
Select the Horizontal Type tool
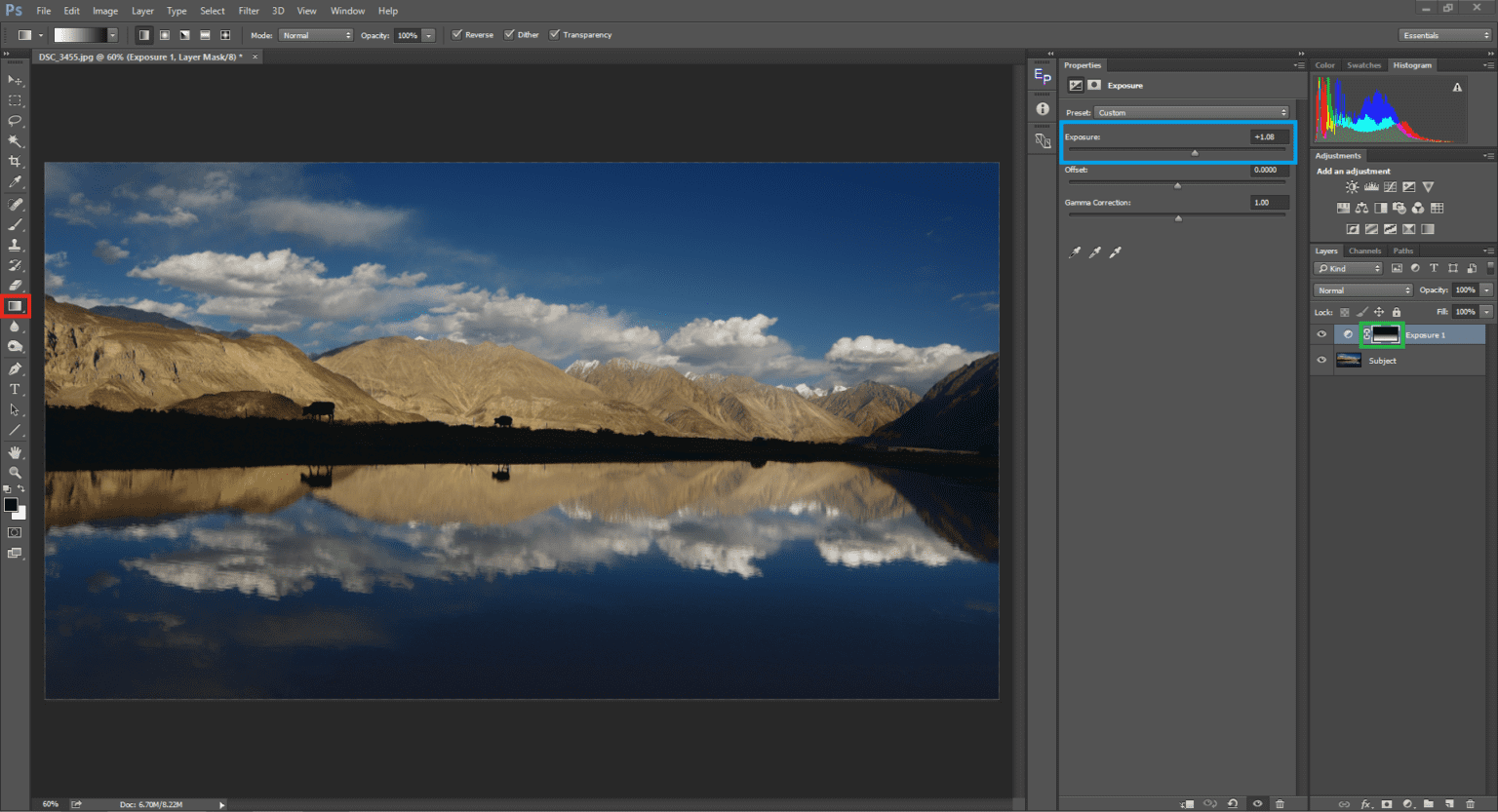click(15, 389)
